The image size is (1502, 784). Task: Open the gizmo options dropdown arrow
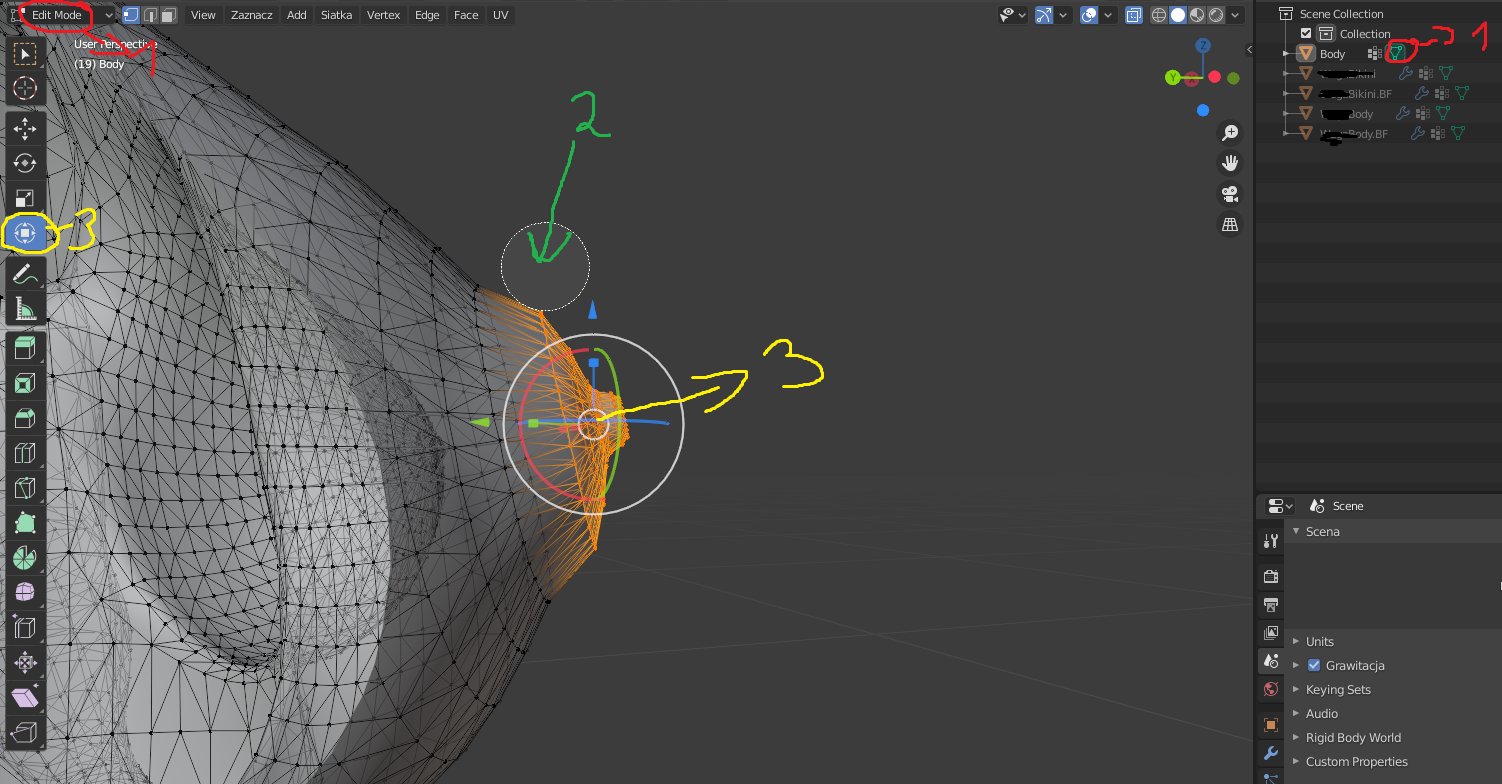(x=1064, y=15)
